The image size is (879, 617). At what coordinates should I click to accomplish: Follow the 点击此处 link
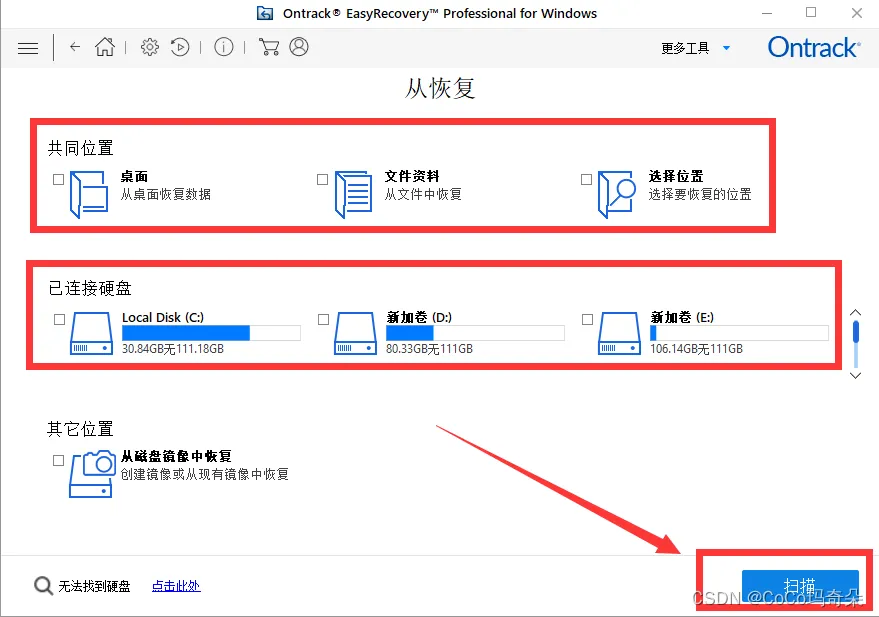click(x=176, y=586)
